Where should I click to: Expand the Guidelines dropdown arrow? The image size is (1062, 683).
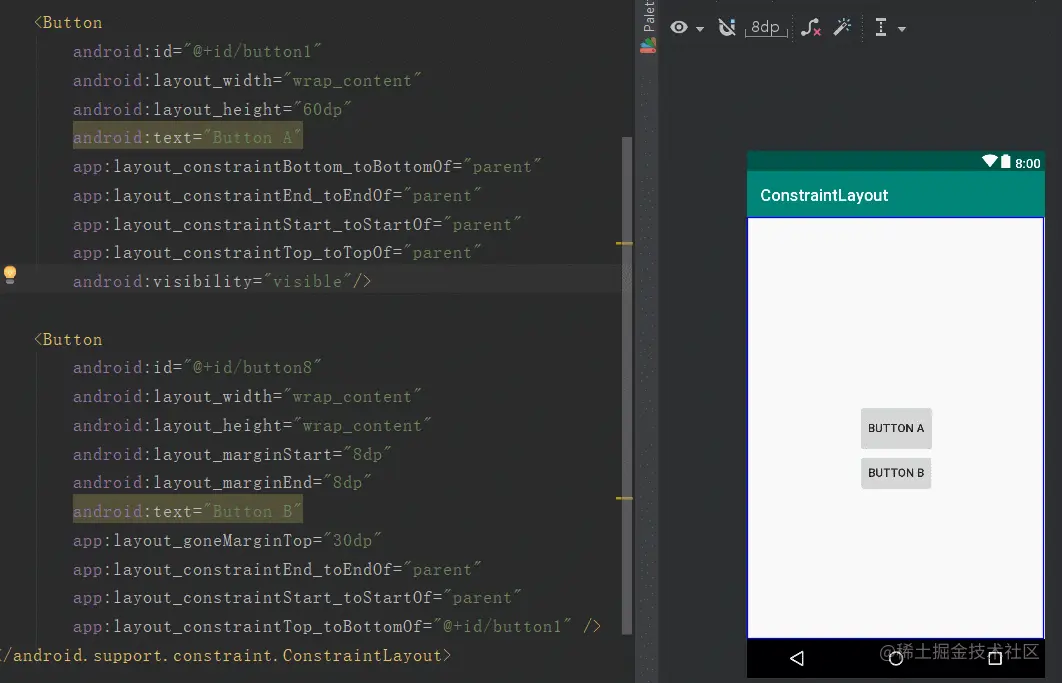(901, 29)
